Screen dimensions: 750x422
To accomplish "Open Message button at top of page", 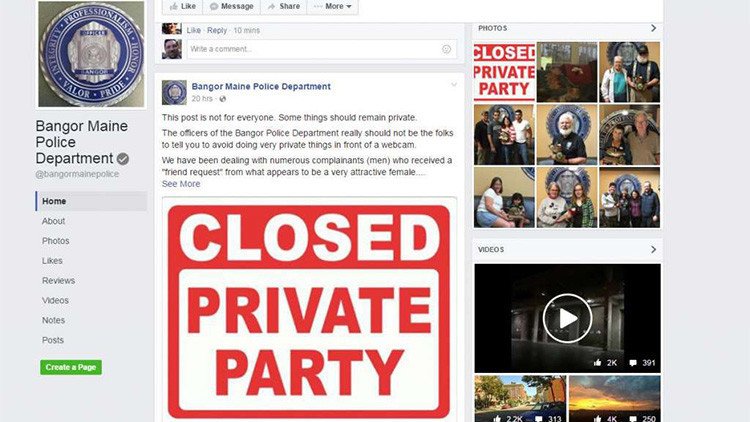I will coord(232,7).
